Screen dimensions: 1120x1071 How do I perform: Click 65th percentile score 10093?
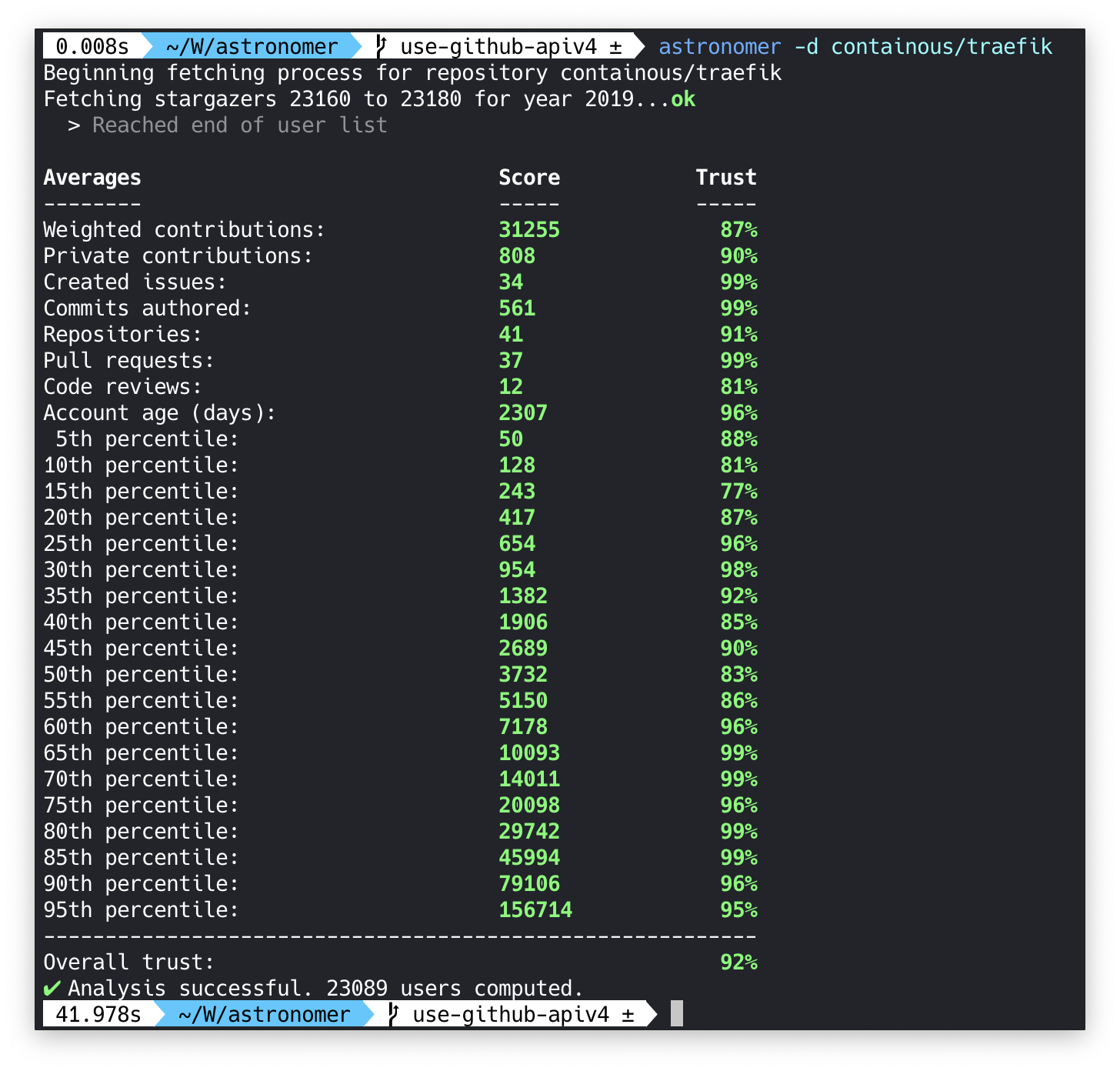529,753
